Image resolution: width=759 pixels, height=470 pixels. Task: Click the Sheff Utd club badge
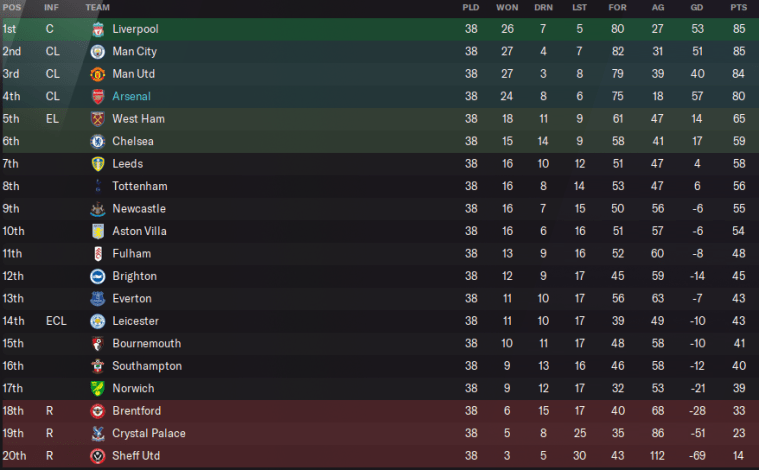tap(97, 456)
